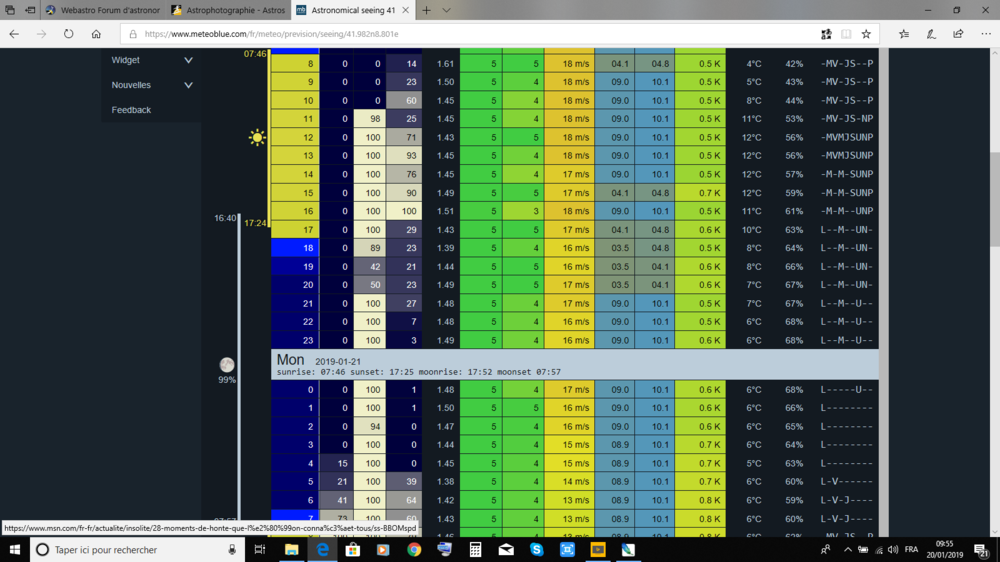
Task: Open the favorites hub list
Action: coord(904,34)
